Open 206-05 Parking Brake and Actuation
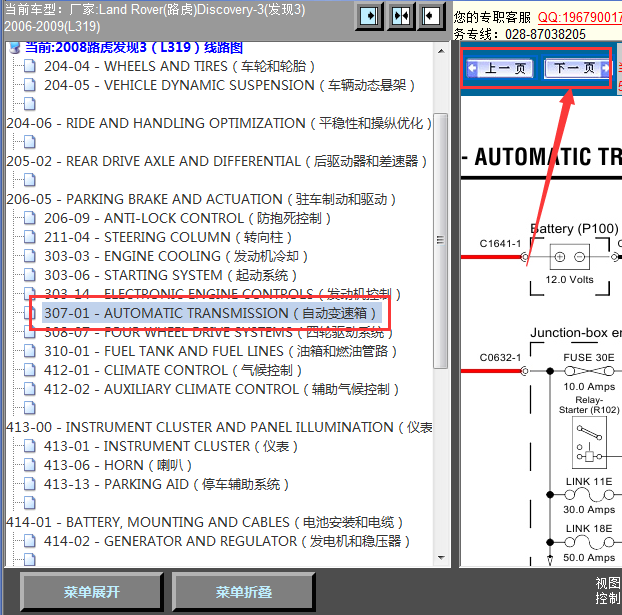 click(x=201, y=199)
